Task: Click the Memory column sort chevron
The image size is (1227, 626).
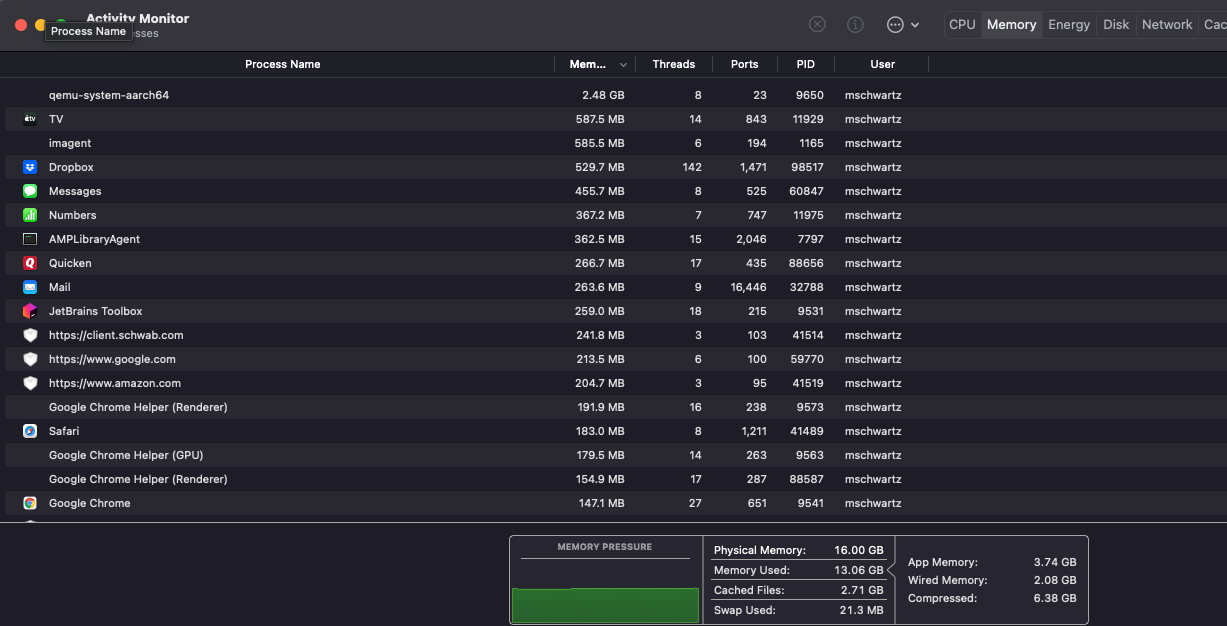Action: 623,64
